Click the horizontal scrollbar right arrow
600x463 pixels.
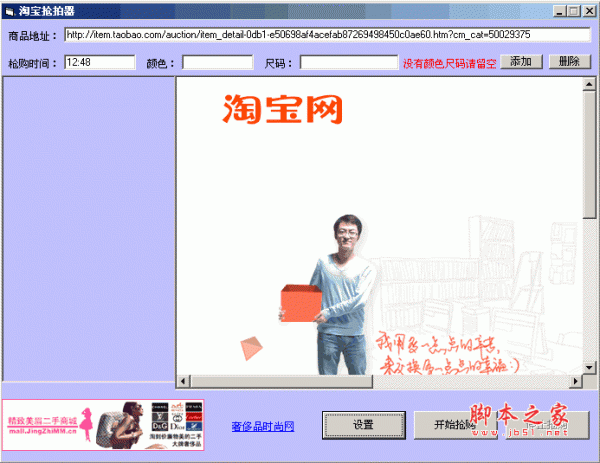pos(576,381)
